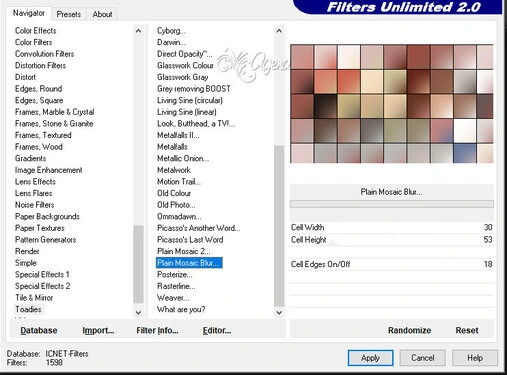Adjust the Cell Width slider

pos(392,227)
